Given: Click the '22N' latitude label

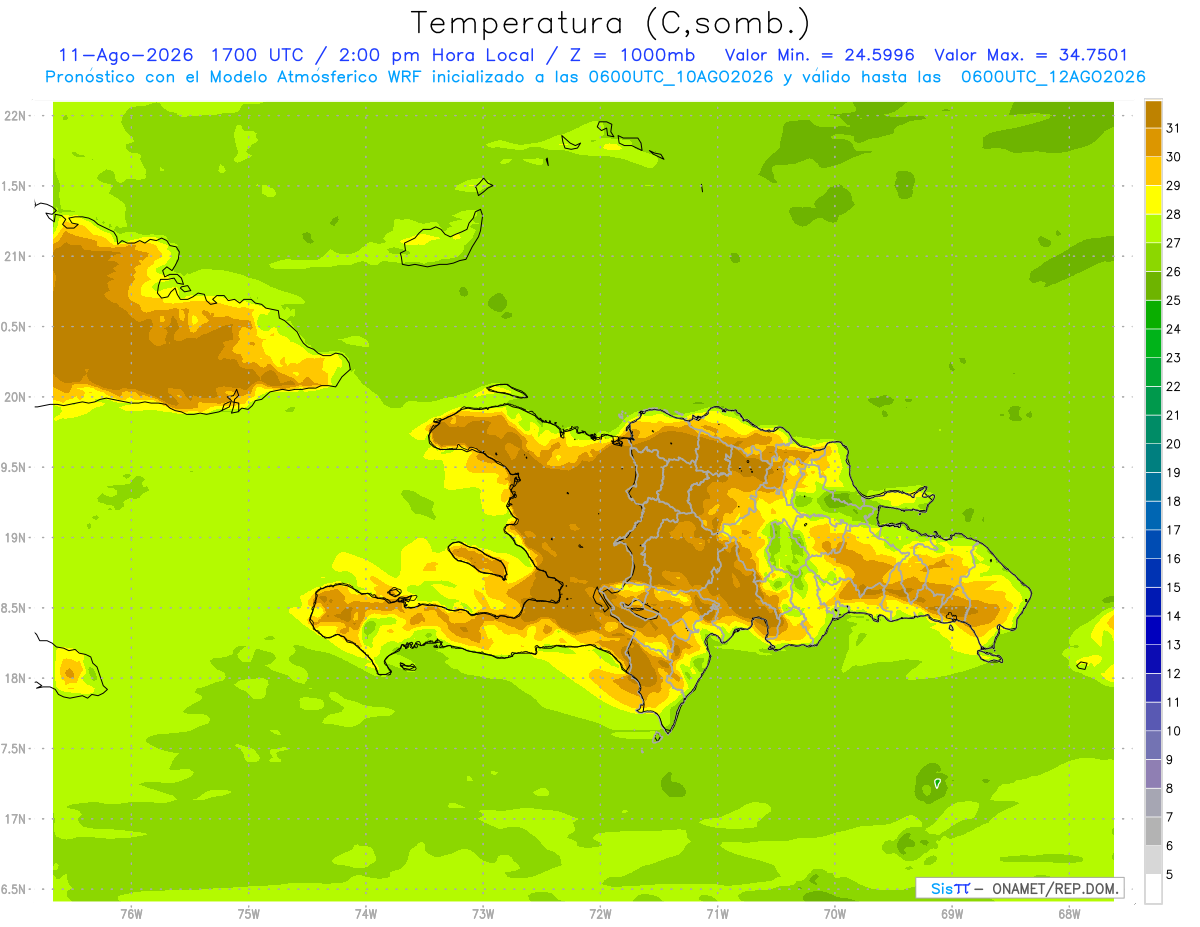Looking at the screenshot, I should [14, 116].
